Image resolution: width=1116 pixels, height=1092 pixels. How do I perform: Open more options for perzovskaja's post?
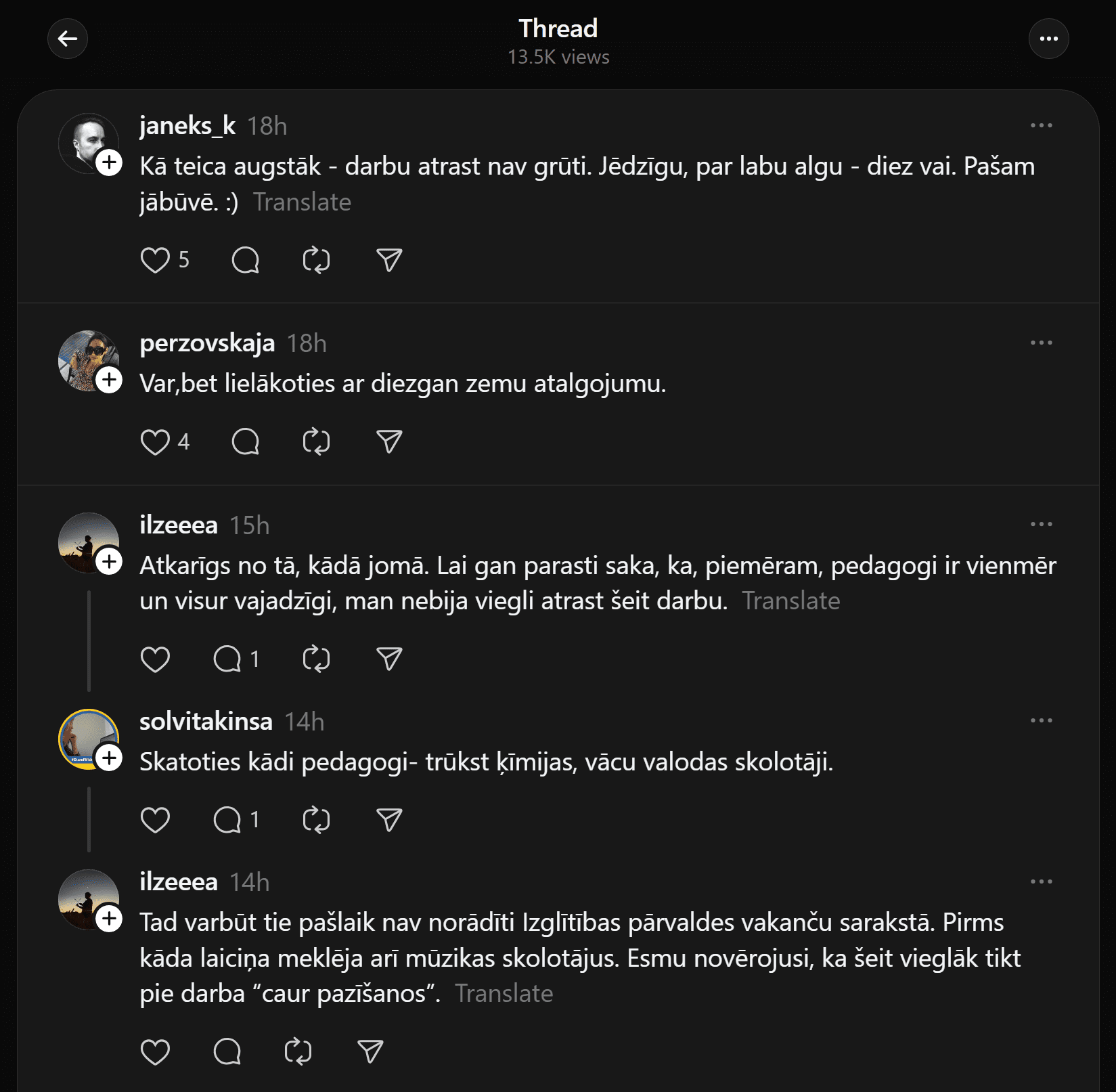coord(1041,343)
